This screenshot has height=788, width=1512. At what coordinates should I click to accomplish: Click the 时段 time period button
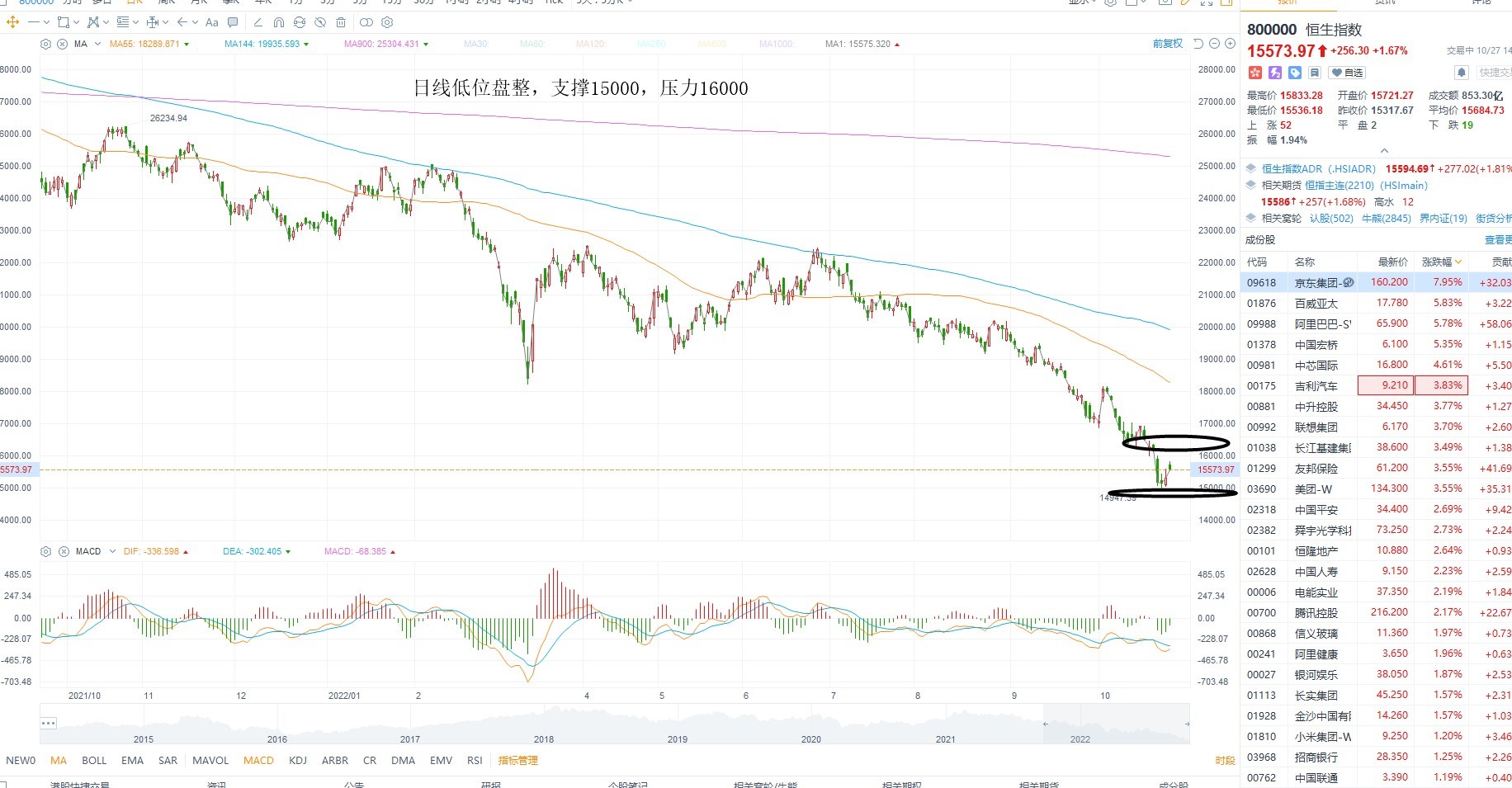click(1225, 760)
